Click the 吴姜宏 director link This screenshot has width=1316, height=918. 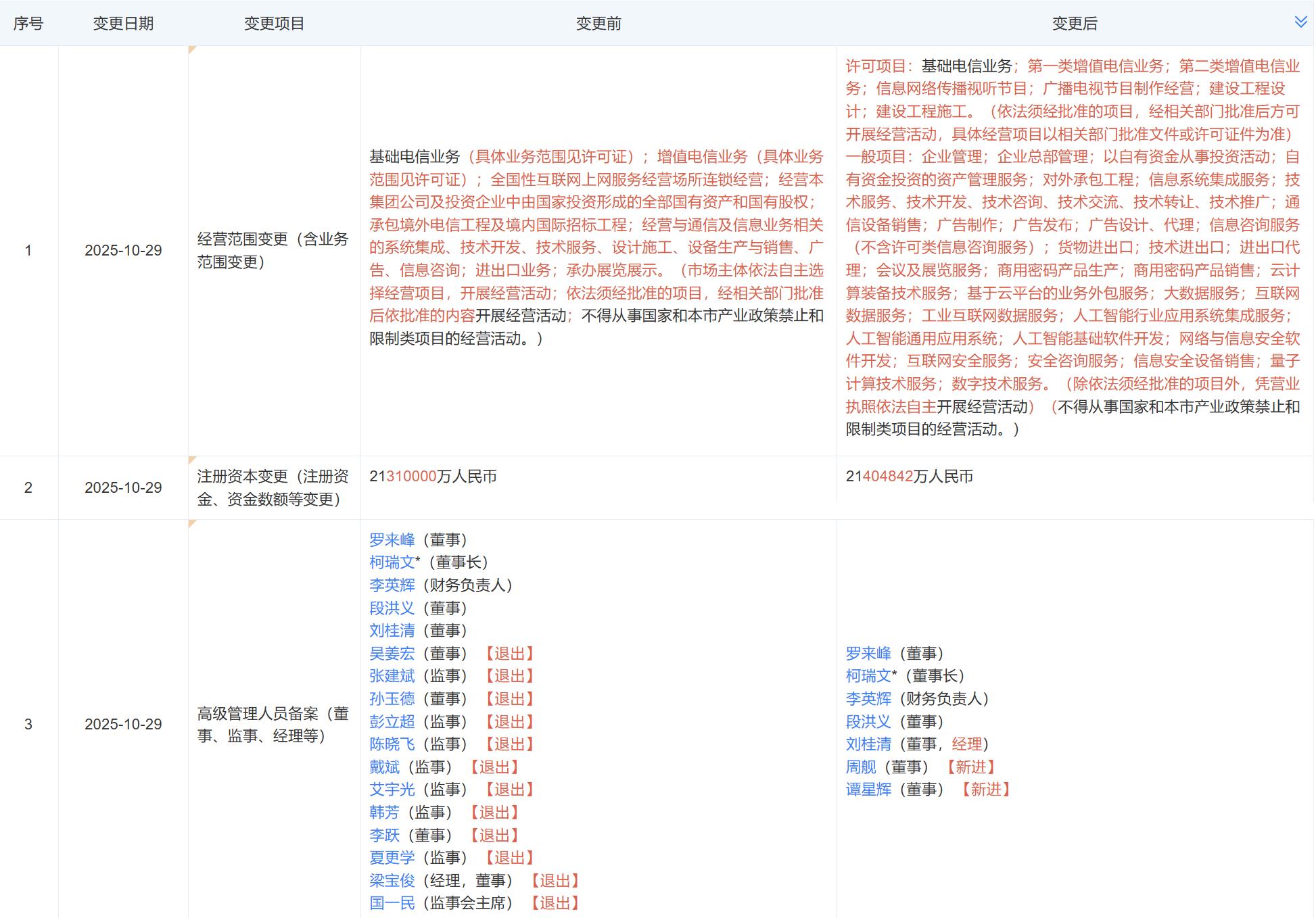[x=392, y=653]
